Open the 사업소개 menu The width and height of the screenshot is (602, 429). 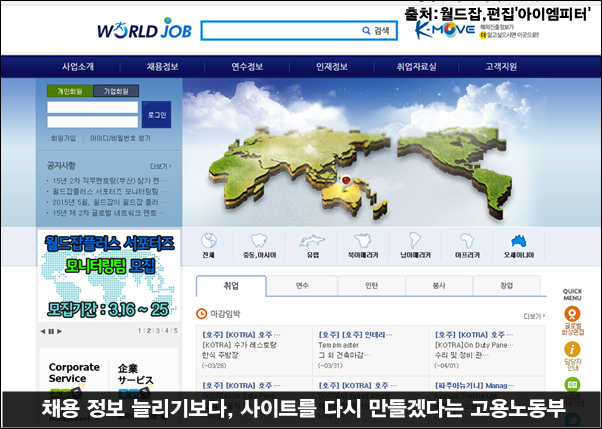(x=78, y=67)
